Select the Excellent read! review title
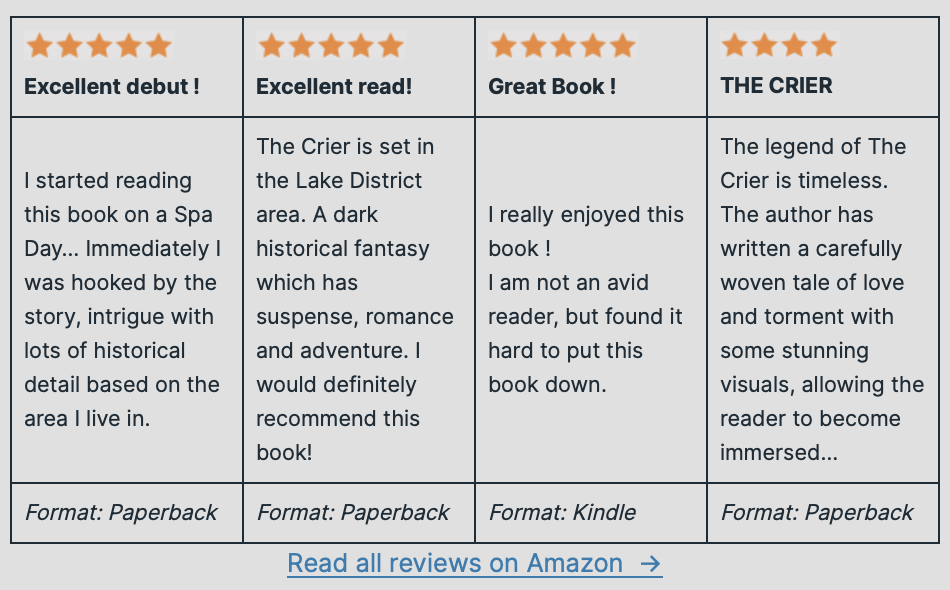This screenshot has height=590, width=950. 334,87
